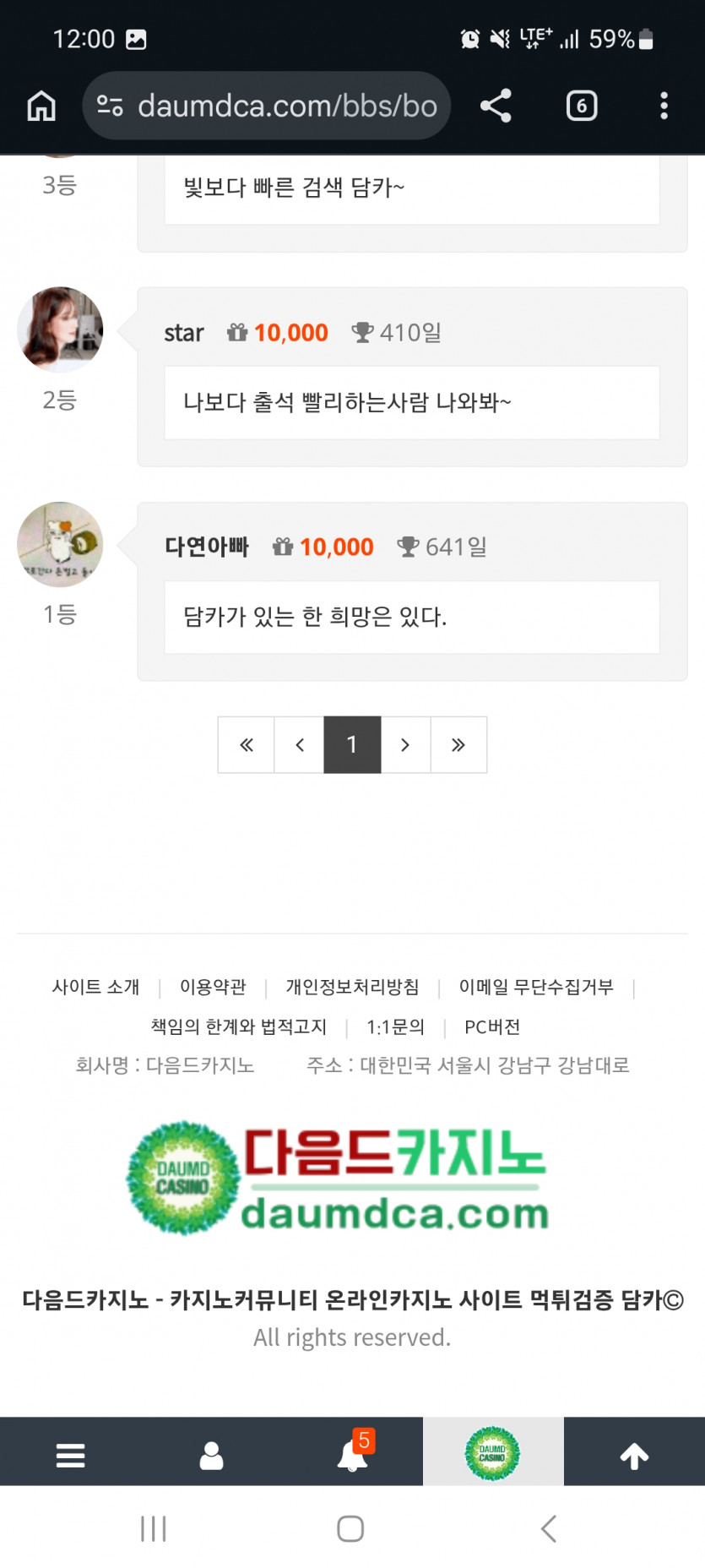Open the browser three-dot menu
Image resolution: width=705 pixels, height=1568 pixels.
[664, 105]
